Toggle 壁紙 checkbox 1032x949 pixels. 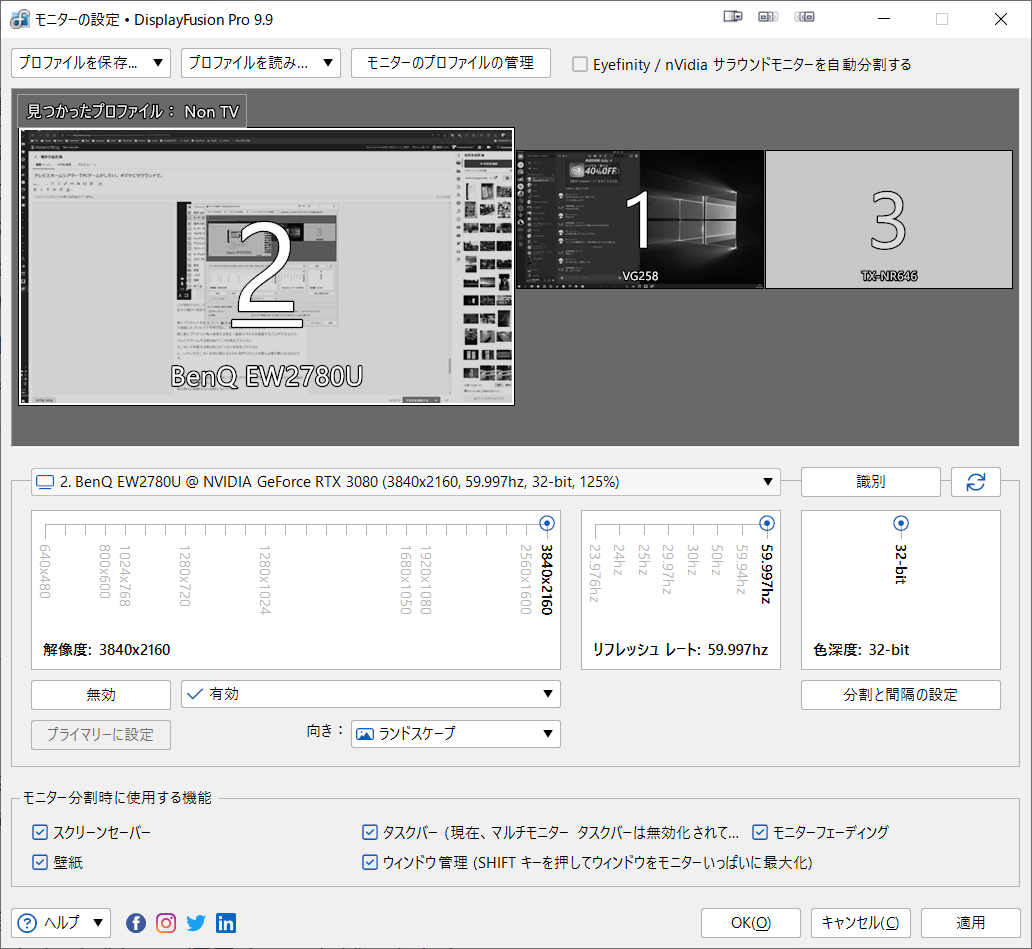tap(40, 862)
